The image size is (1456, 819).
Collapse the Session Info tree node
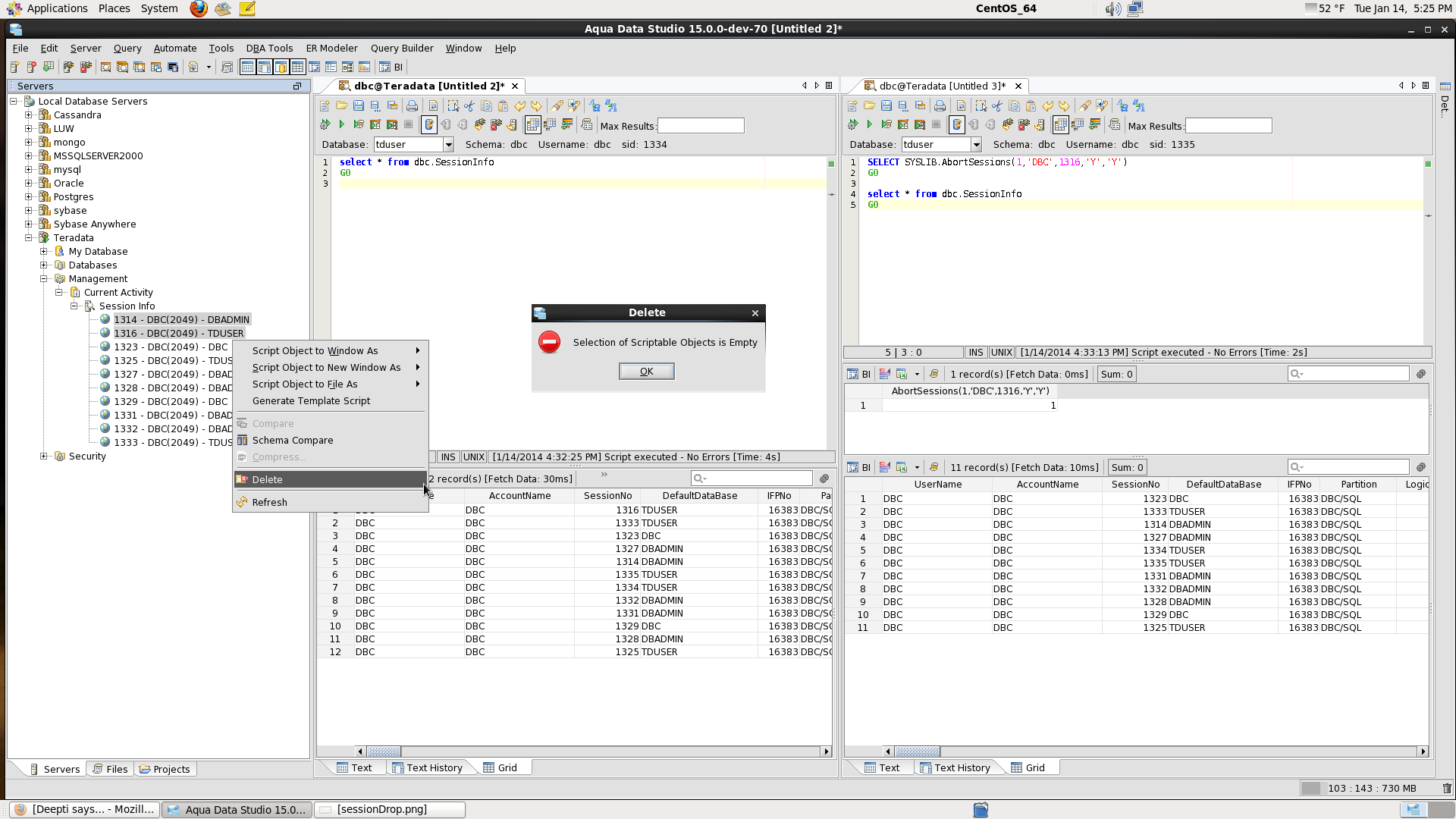coord(74,306)
